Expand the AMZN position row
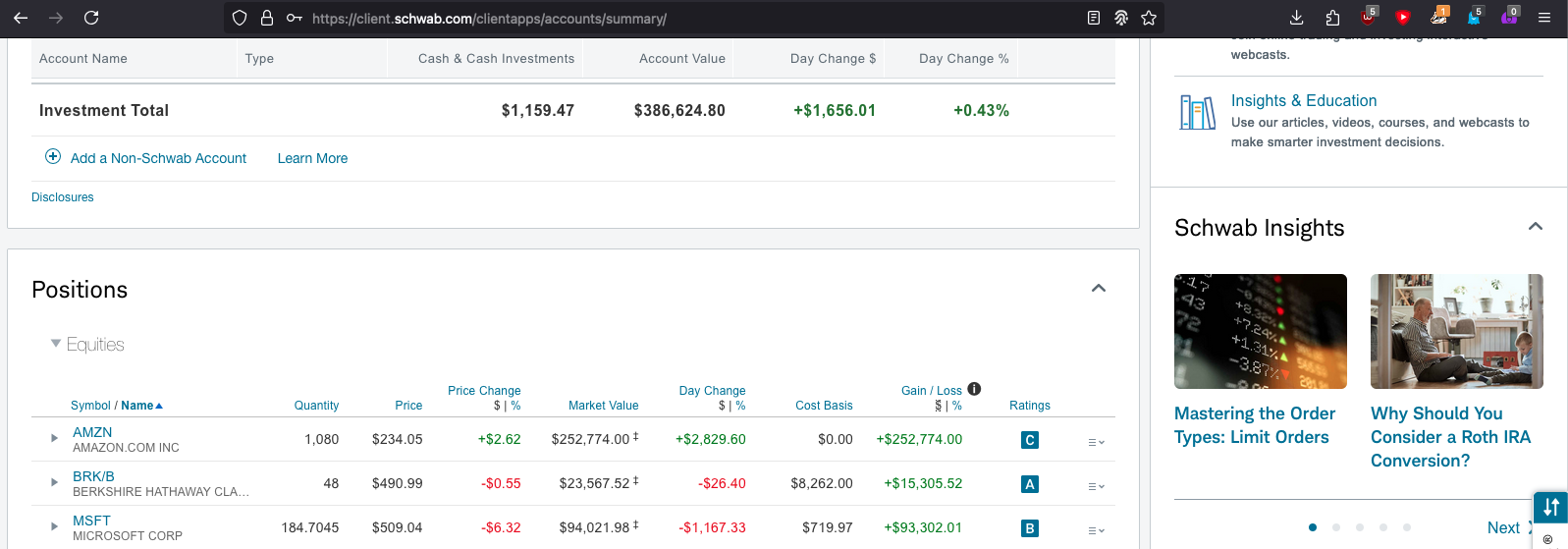The image size is (1568, 549). pos(54,438)
